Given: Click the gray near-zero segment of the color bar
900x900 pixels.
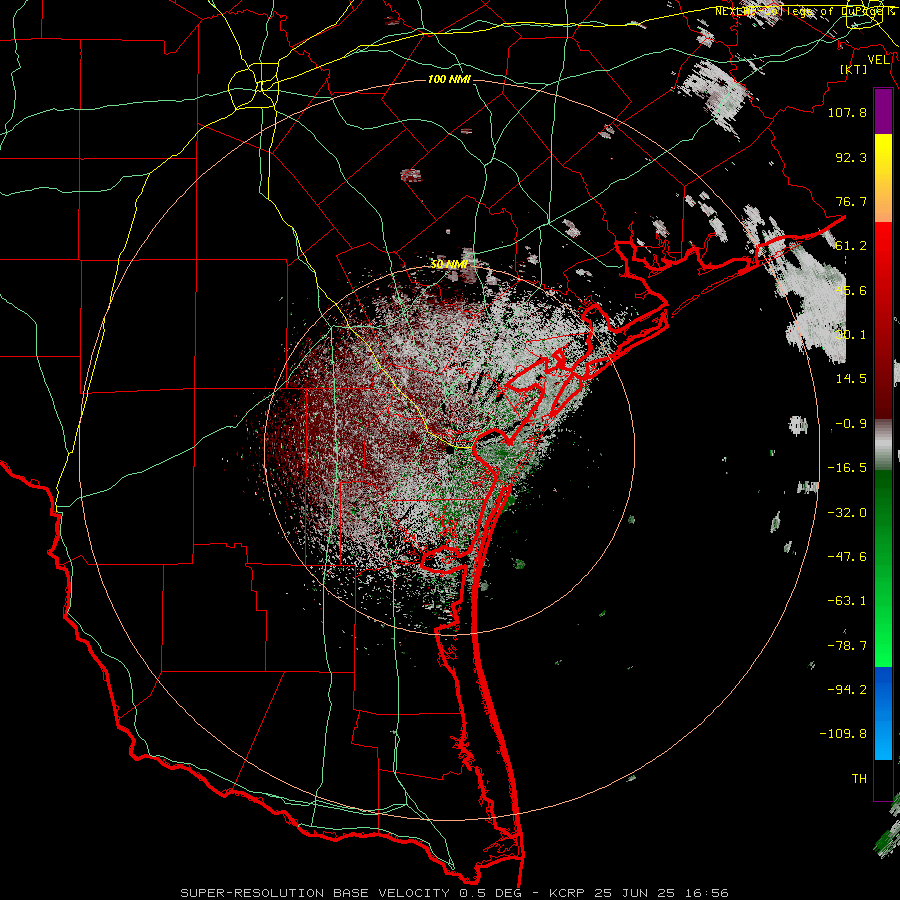Looking at the screenshot, I should [883, 445].
